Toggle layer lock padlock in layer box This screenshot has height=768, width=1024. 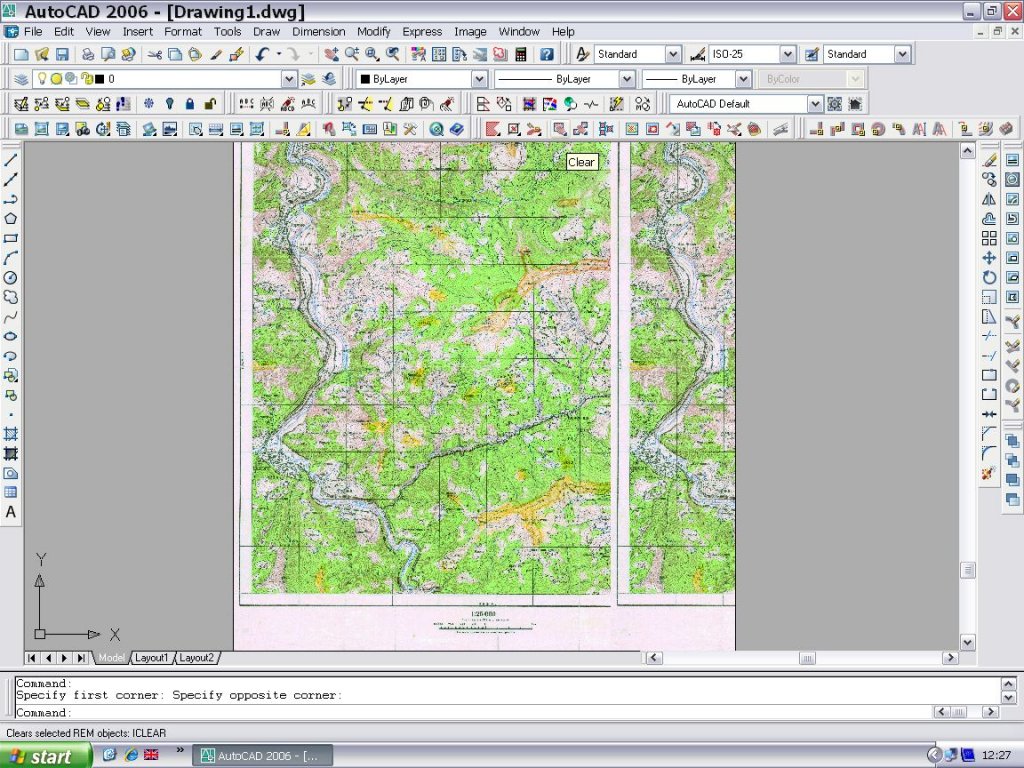click(86, 79)
